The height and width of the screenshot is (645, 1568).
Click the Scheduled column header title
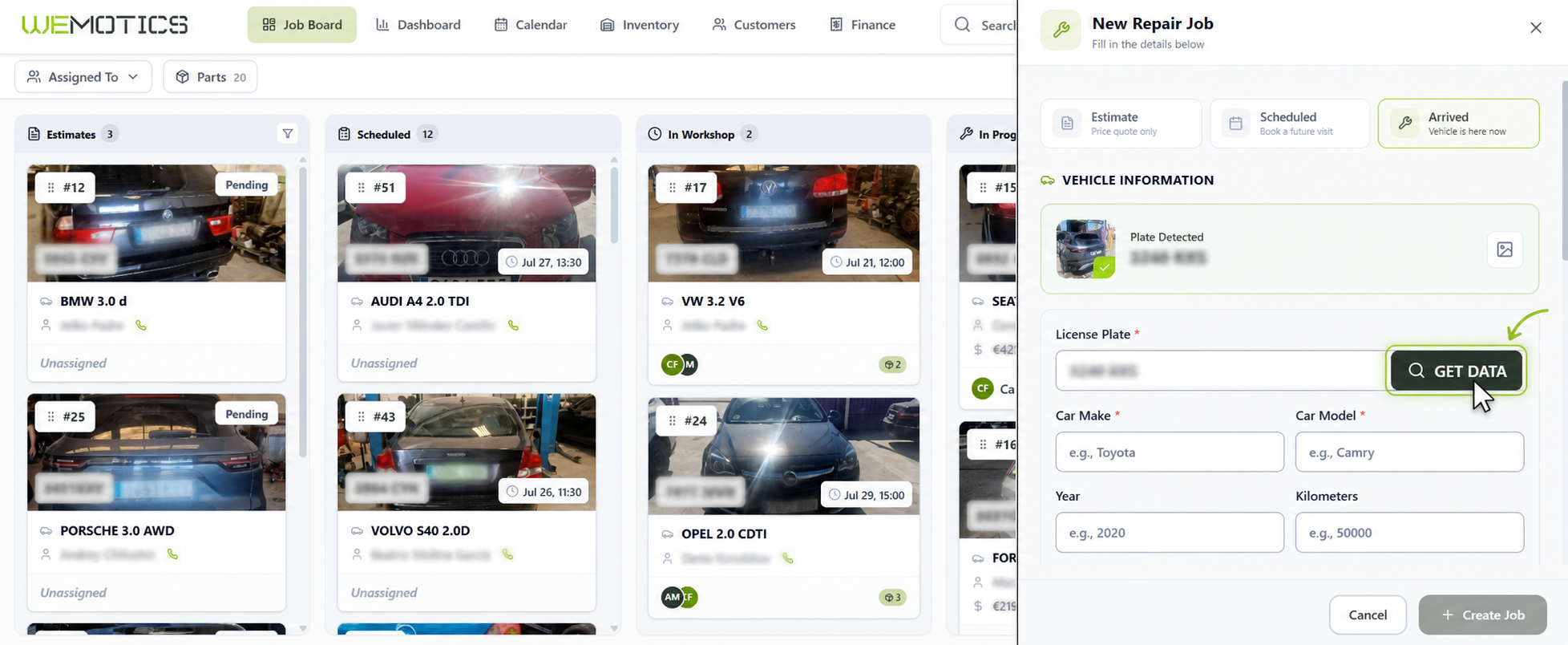pos(383,134)
